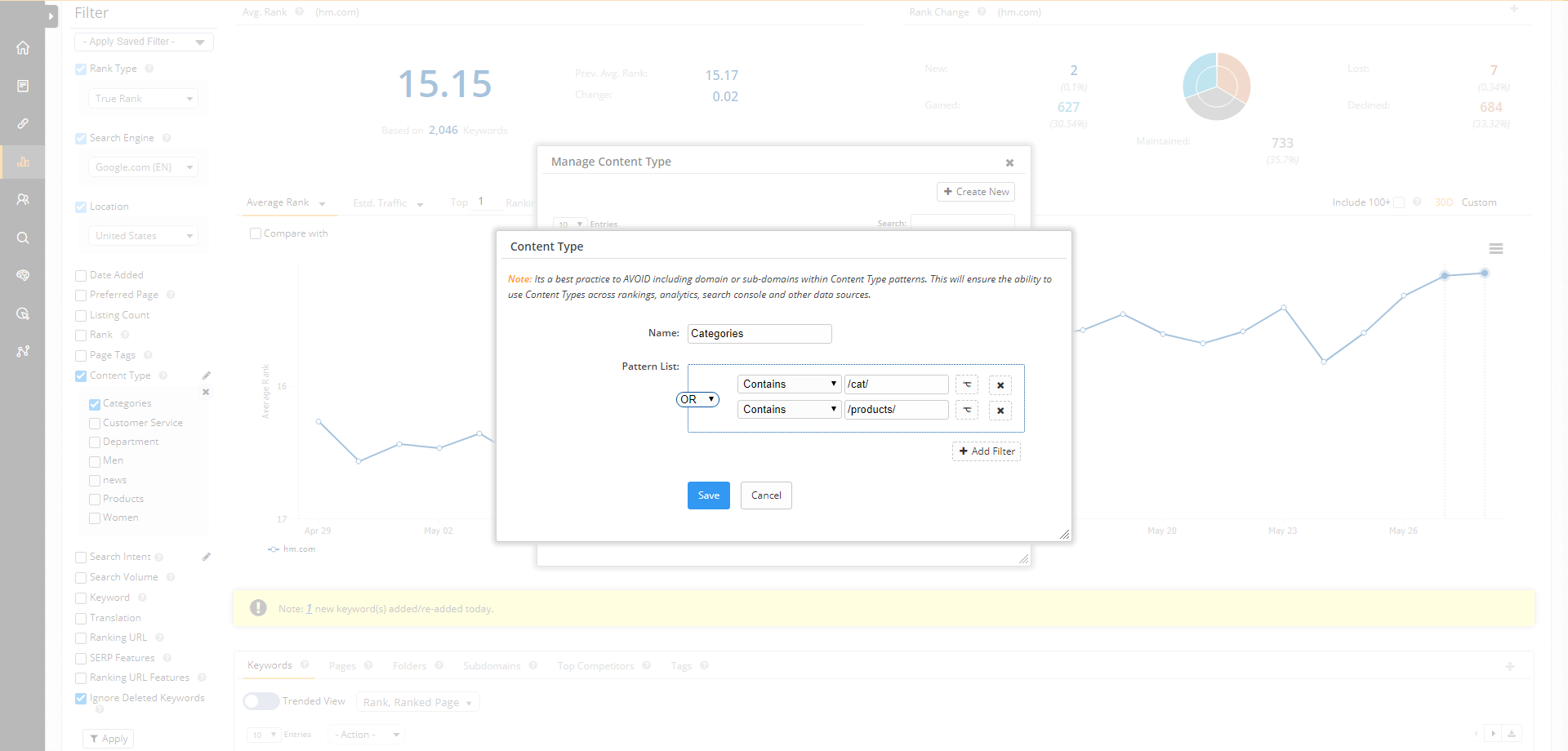1568x751 pixels.
Task: Switch to the Pages tab
Action: [342, 666]
